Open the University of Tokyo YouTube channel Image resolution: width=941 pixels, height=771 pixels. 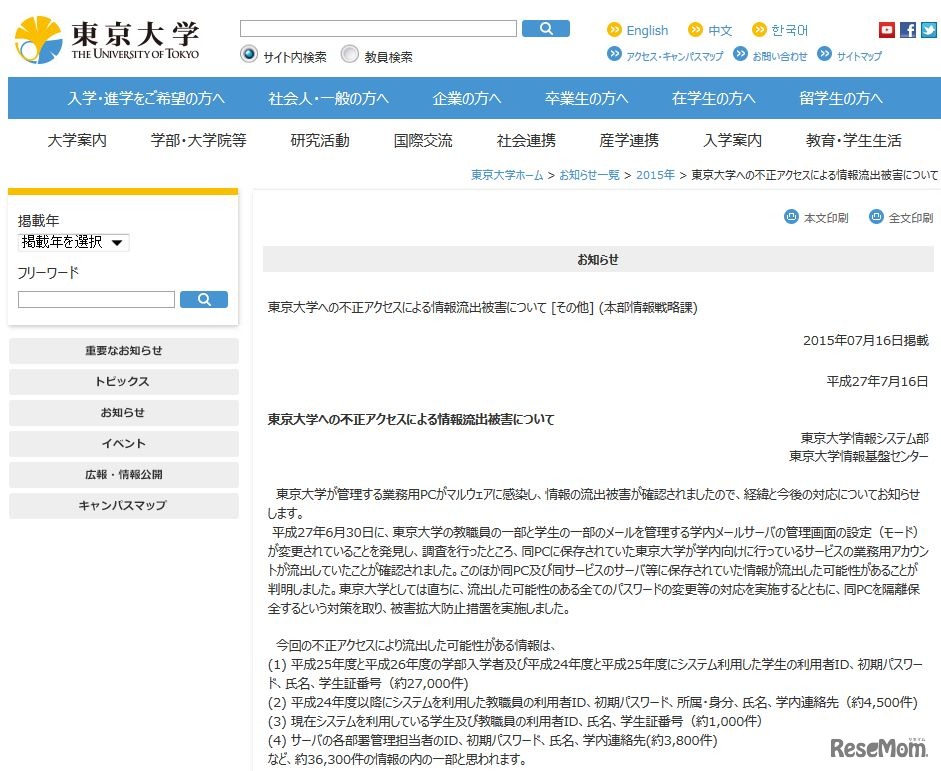pos(887,29)
